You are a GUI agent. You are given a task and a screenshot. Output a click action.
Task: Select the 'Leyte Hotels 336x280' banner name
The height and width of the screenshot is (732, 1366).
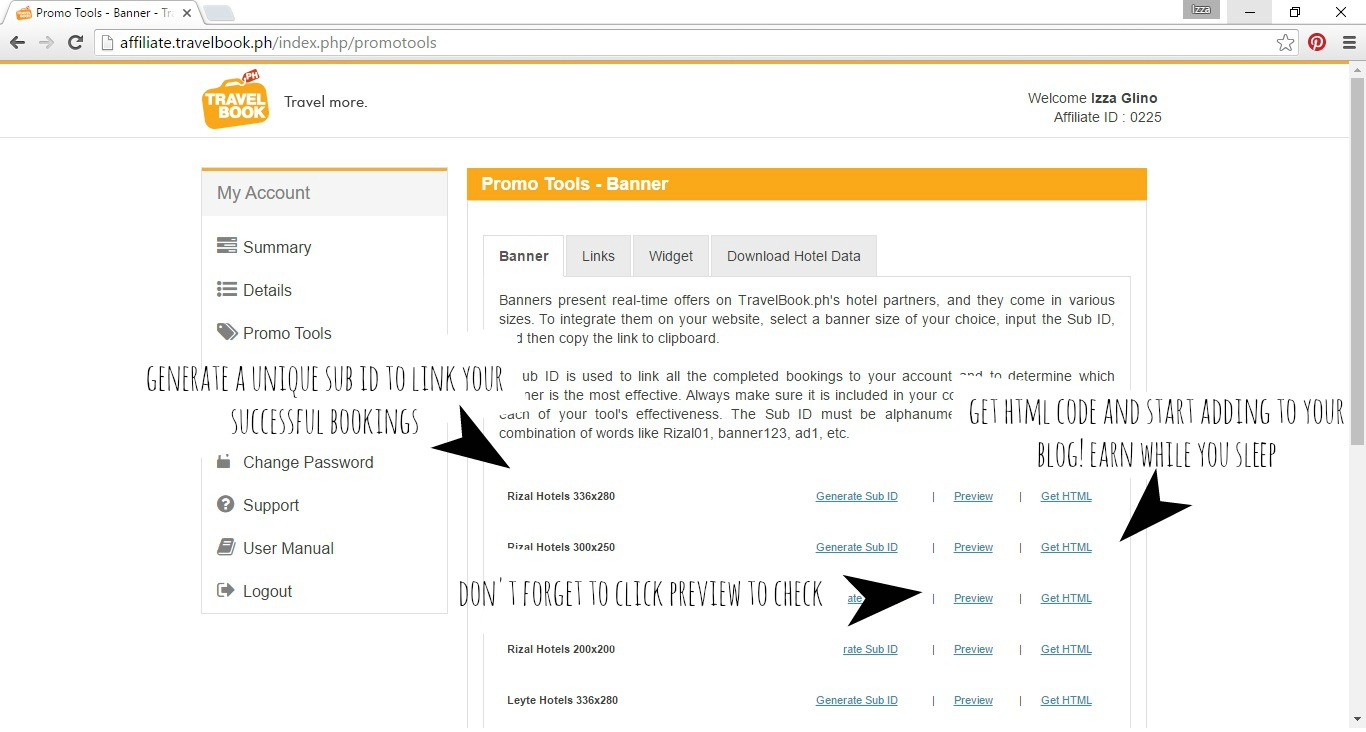click(x=562, y=700)
